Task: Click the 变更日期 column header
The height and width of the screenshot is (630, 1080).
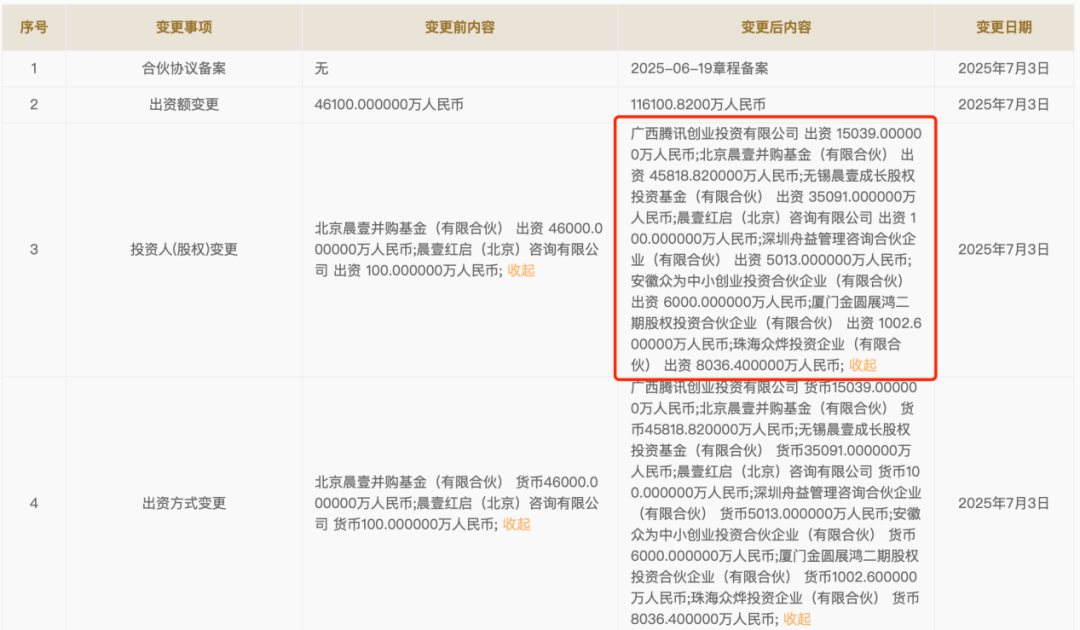Action: point(1004,27)
